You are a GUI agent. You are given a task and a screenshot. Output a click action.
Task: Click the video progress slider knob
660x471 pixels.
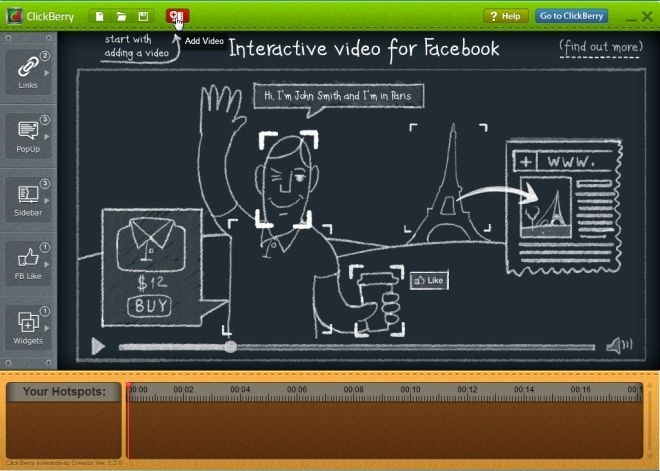pos(230,346)
